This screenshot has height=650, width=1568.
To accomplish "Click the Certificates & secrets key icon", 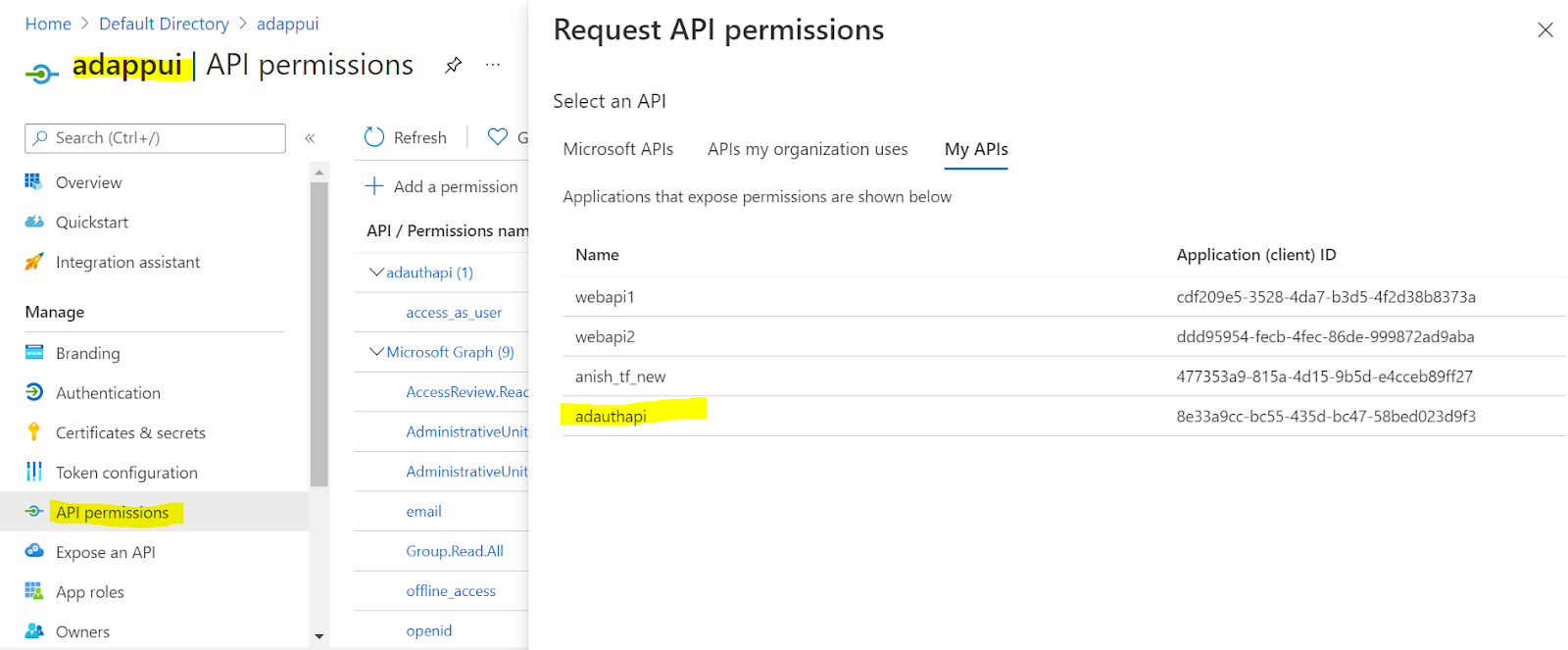I will pos(34,432).
